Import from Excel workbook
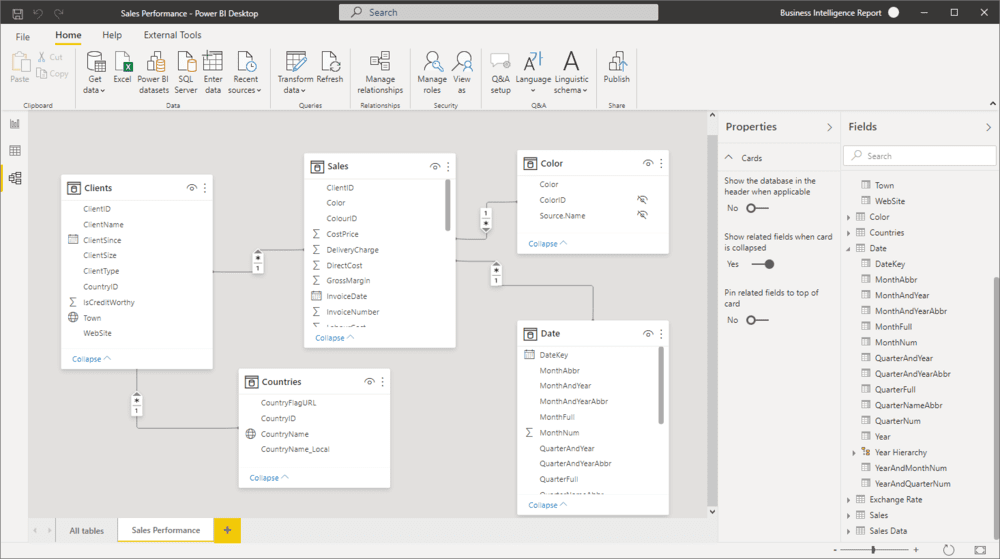1000x559 pixels. [x=122, y=68]
